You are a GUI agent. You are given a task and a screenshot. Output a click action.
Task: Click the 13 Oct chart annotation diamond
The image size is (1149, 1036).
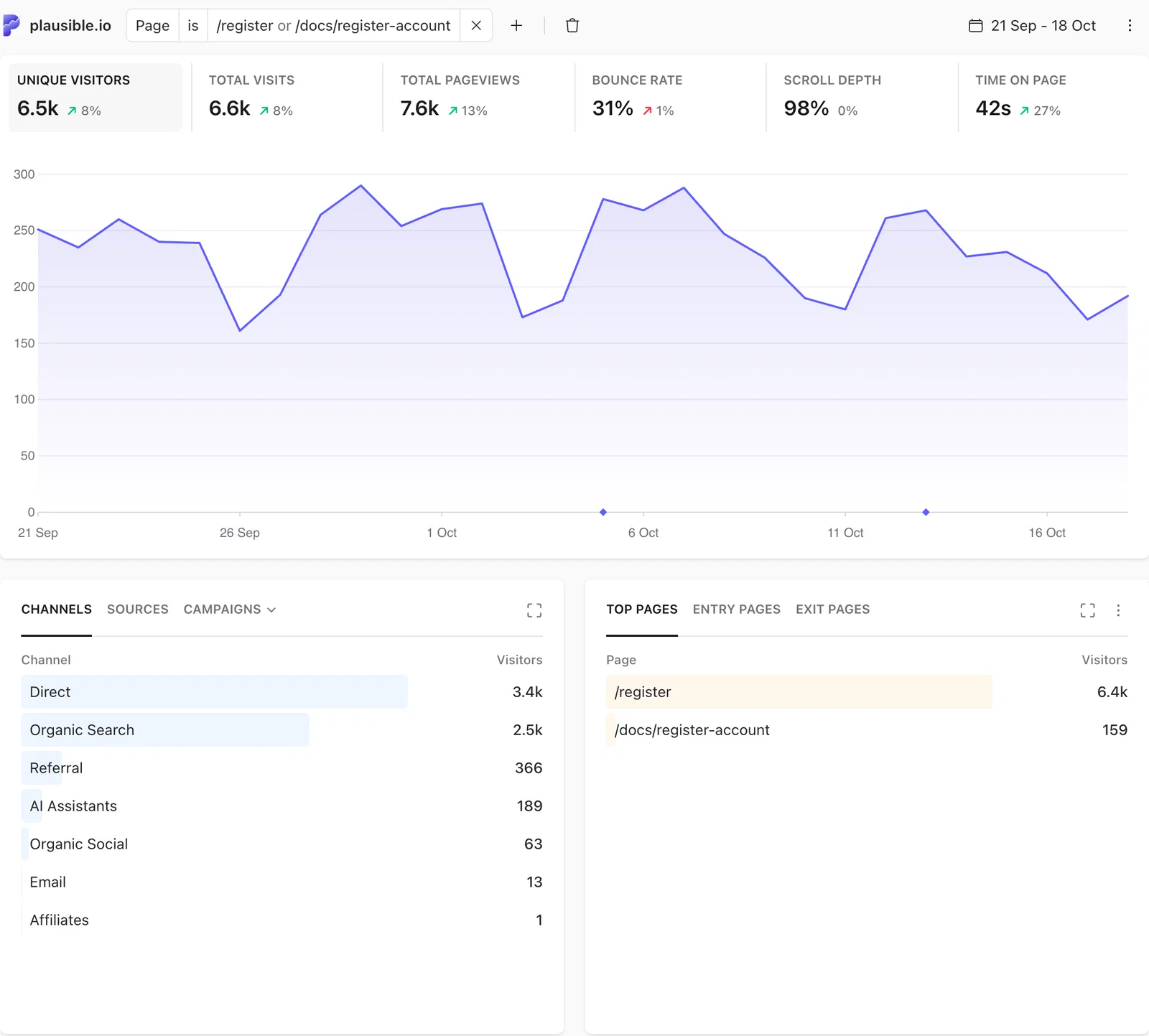[x=926, y=512]
